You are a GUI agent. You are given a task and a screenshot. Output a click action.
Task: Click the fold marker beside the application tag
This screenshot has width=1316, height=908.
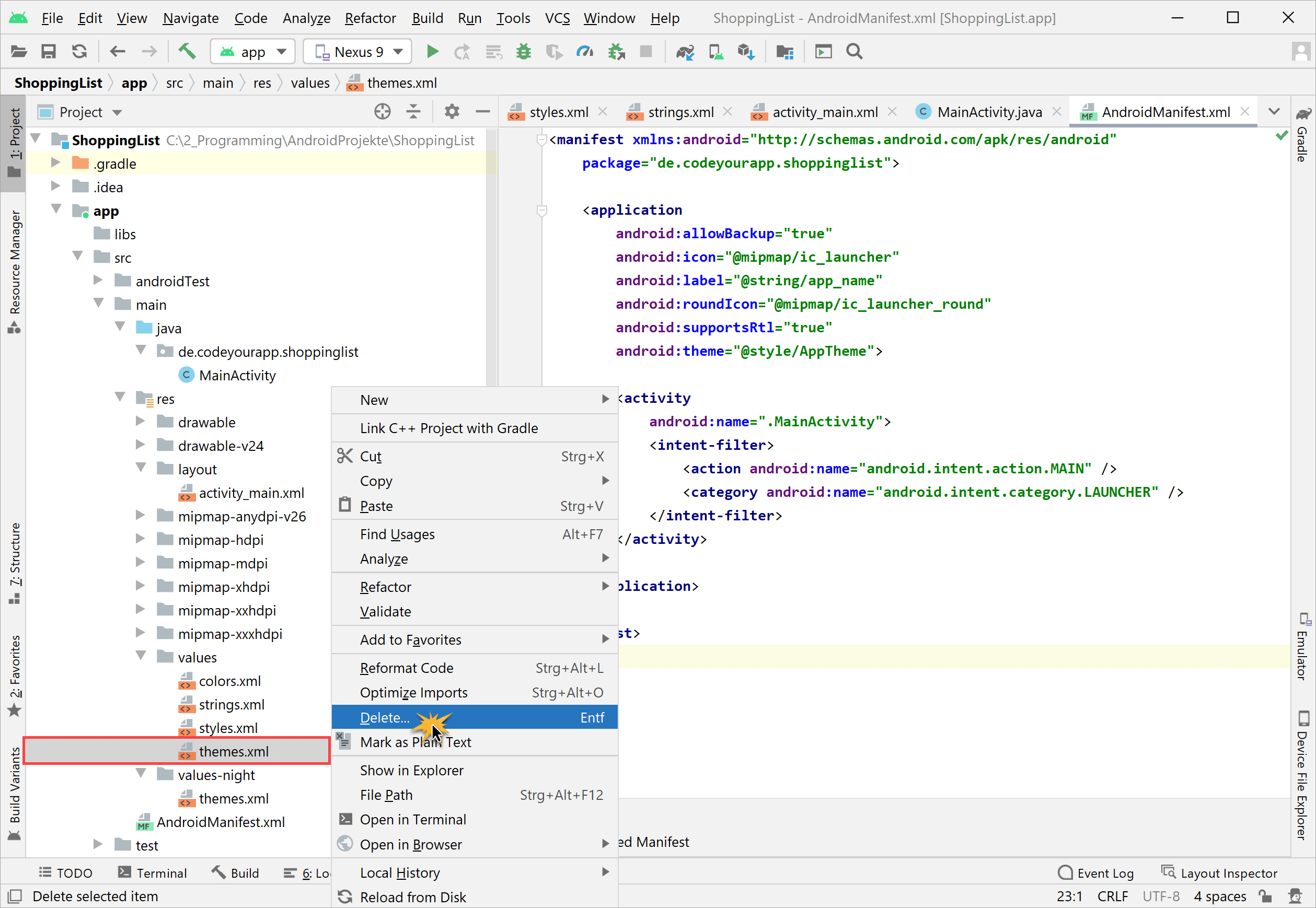tap(542, 211)
